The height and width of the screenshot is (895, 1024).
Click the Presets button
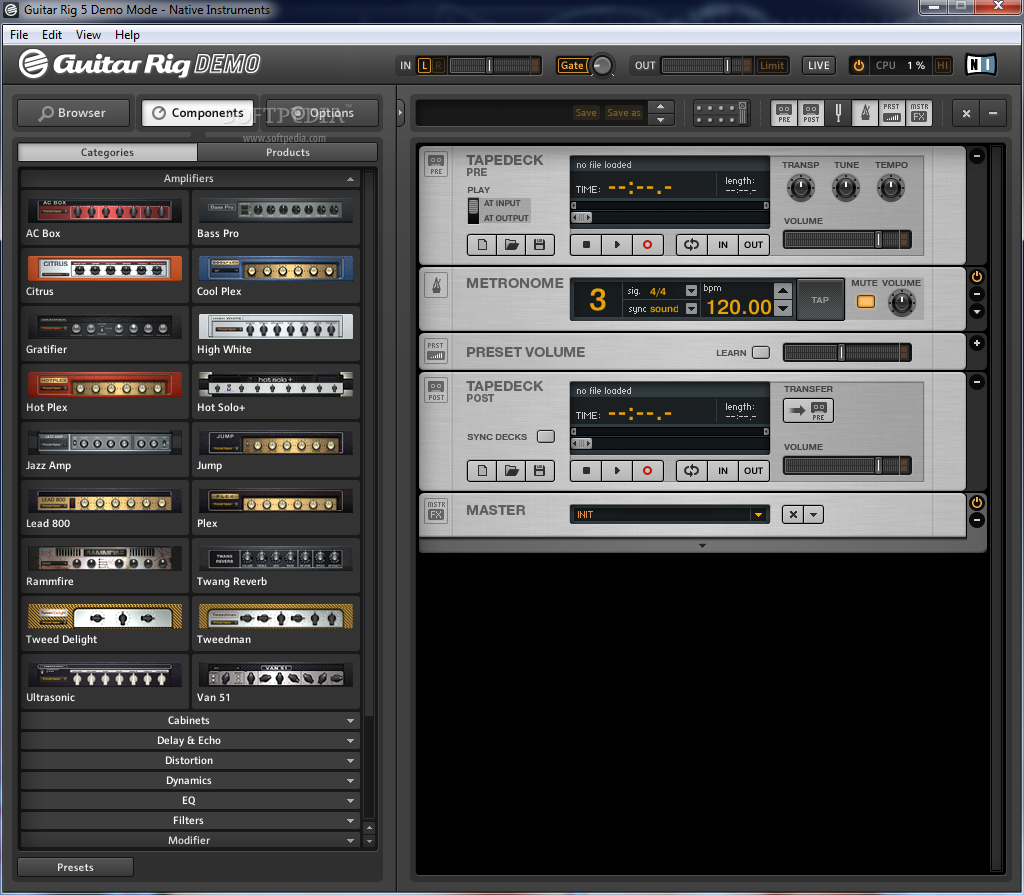pyautogui.click(x=75, y=868)
